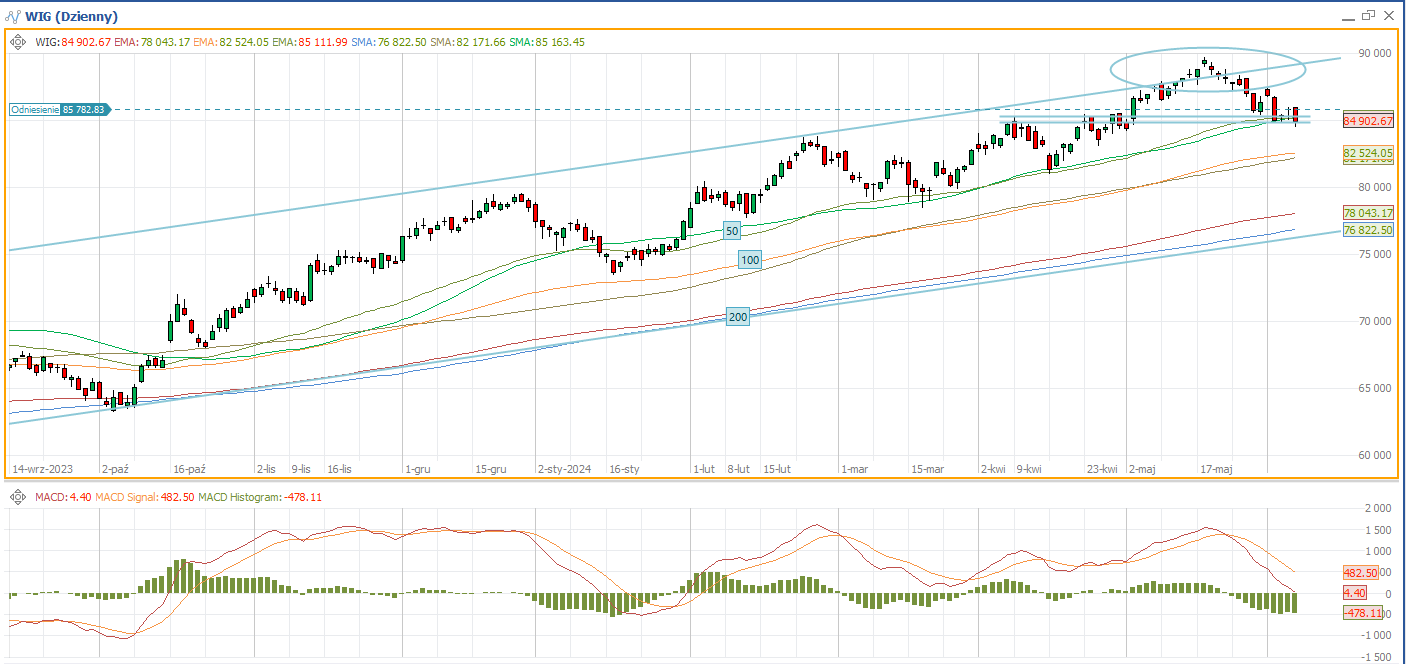This screenshot has width=1406, height=664.
Task: Restore the WIG chart window size
Action: pos(1367,16)
